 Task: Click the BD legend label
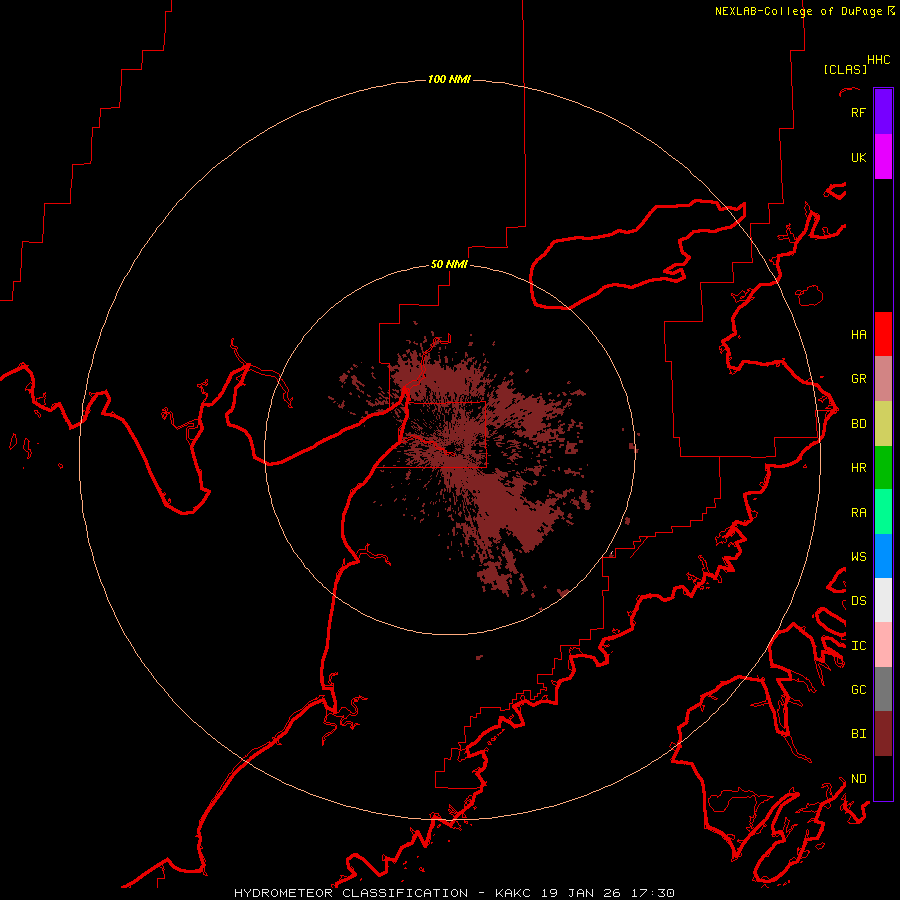click(858, 424)
